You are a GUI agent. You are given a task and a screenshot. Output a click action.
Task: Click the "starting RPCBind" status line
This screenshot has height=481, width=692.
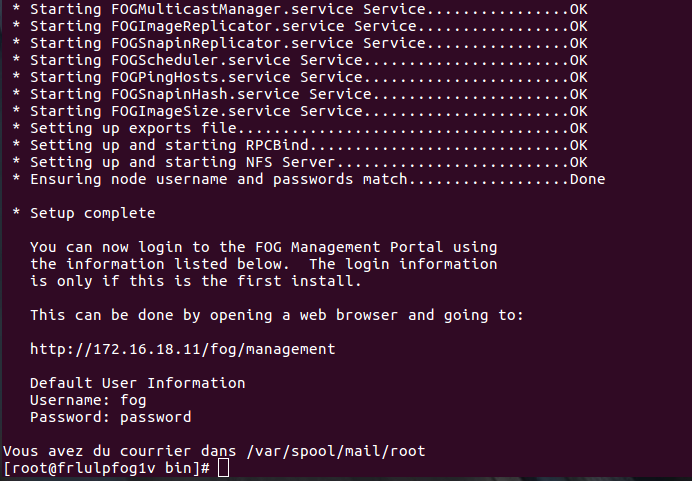click(300, 145)
